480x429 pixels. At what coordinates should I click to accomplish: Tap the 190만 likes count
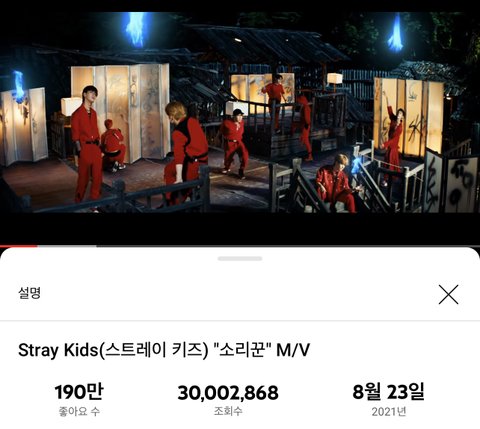point(79,392)
